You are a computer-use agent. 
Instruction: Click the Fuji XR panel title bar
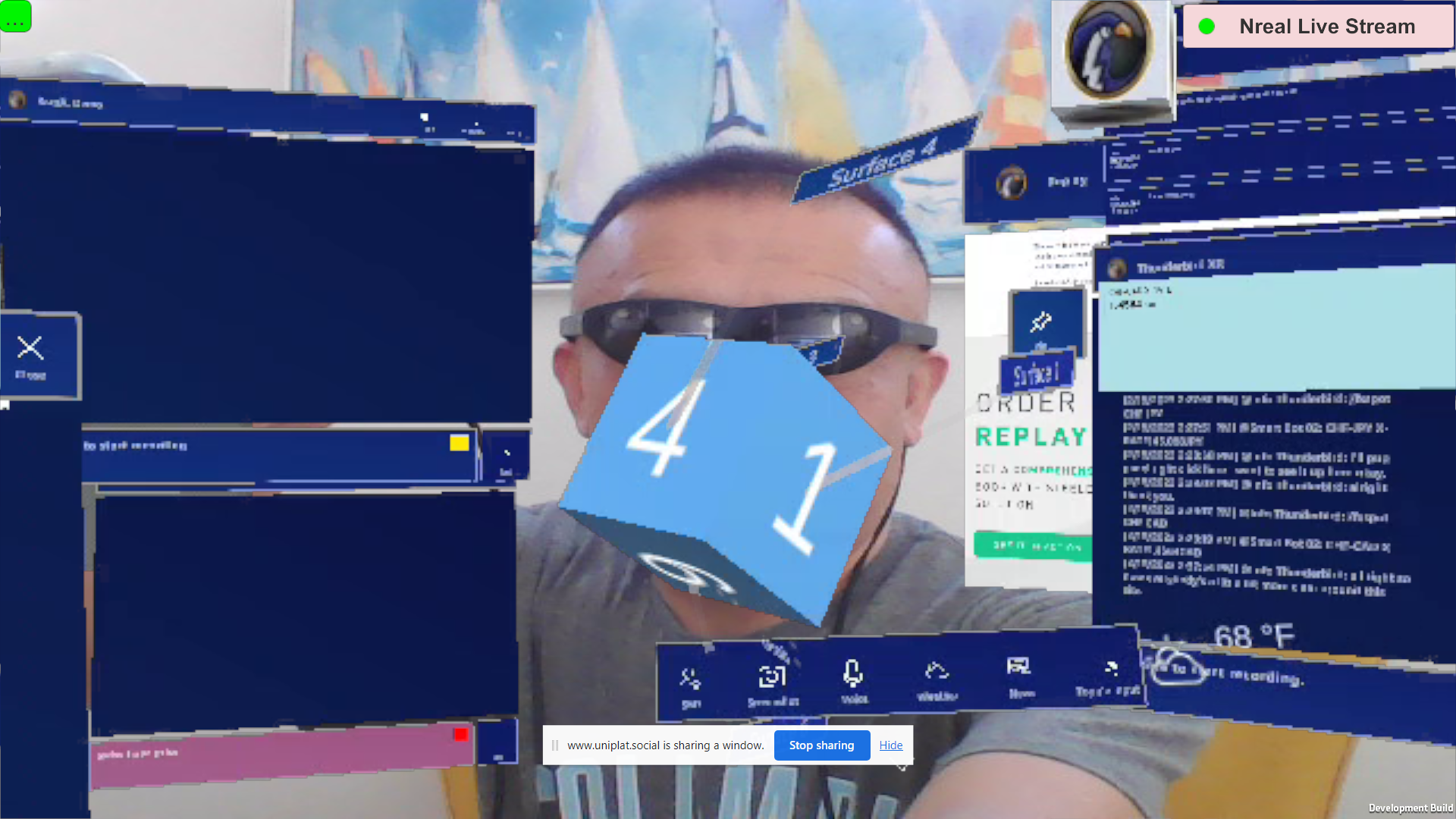1062,182
